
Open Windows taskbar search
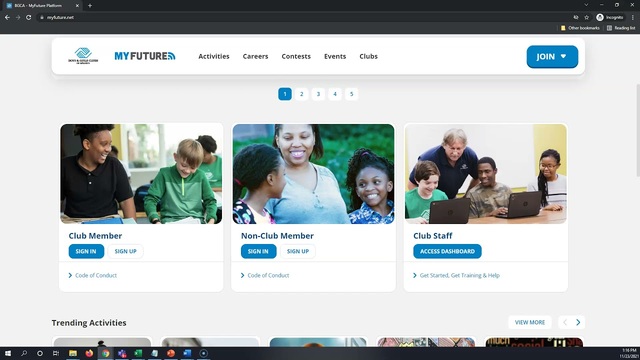tap(24, 353)
